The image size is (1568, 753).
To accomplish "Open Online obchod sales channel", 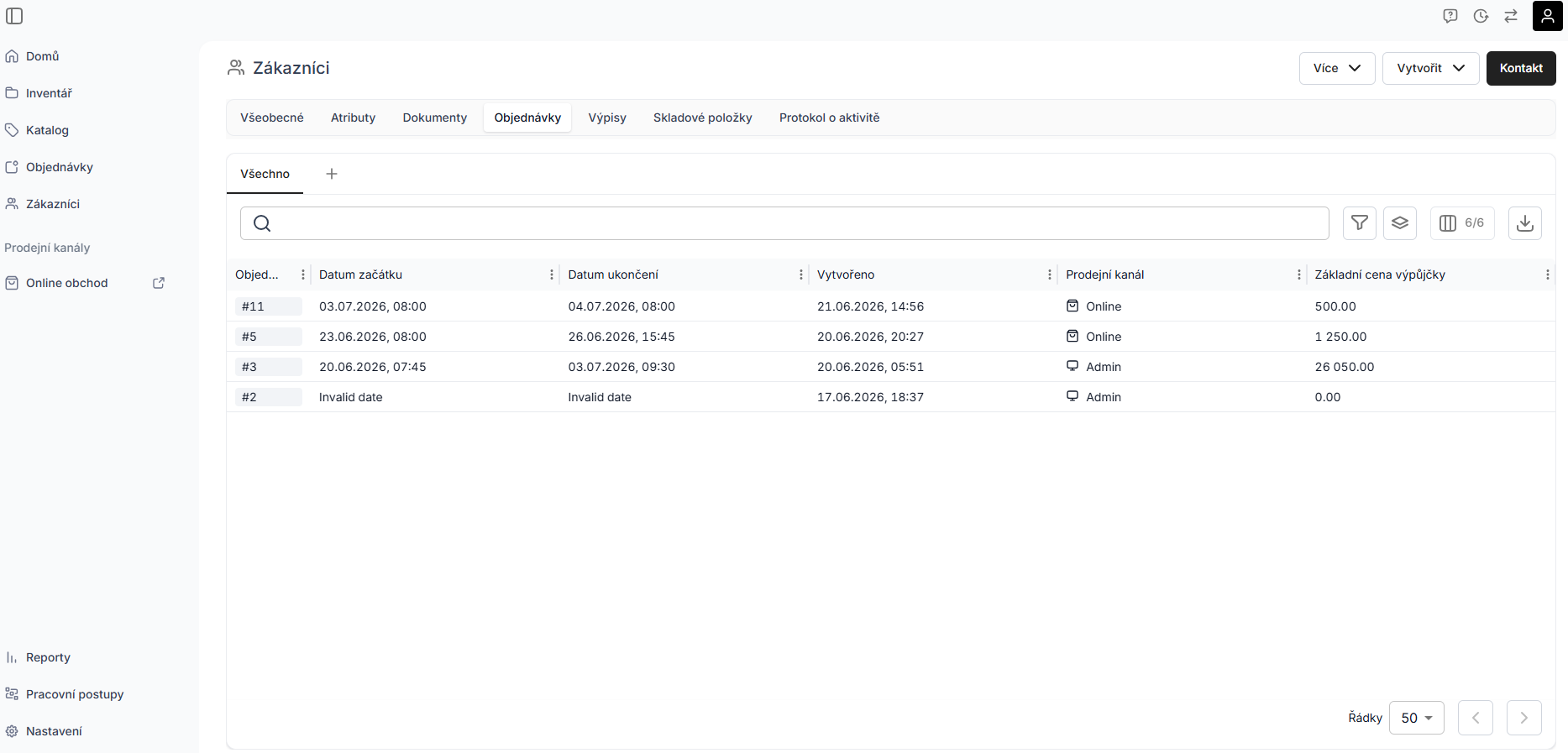I will [67, 283].
